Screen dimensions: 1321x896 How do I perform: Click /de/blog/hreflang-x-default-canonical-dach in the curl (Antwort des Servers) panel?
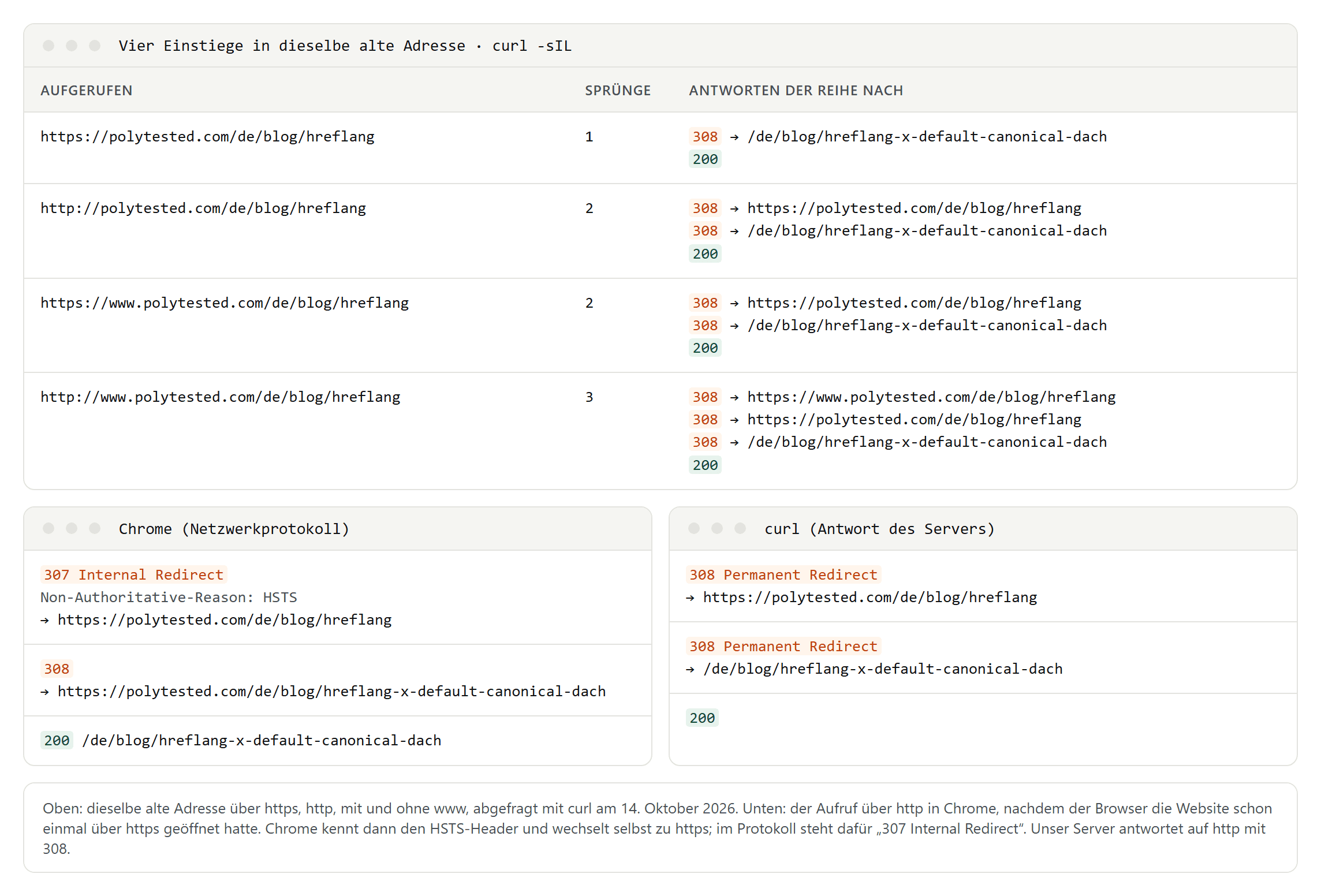(883, 669)
